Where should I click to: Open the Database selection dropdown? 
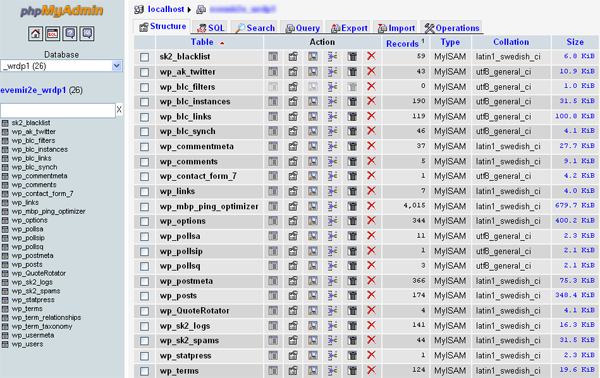coord(61,66)
